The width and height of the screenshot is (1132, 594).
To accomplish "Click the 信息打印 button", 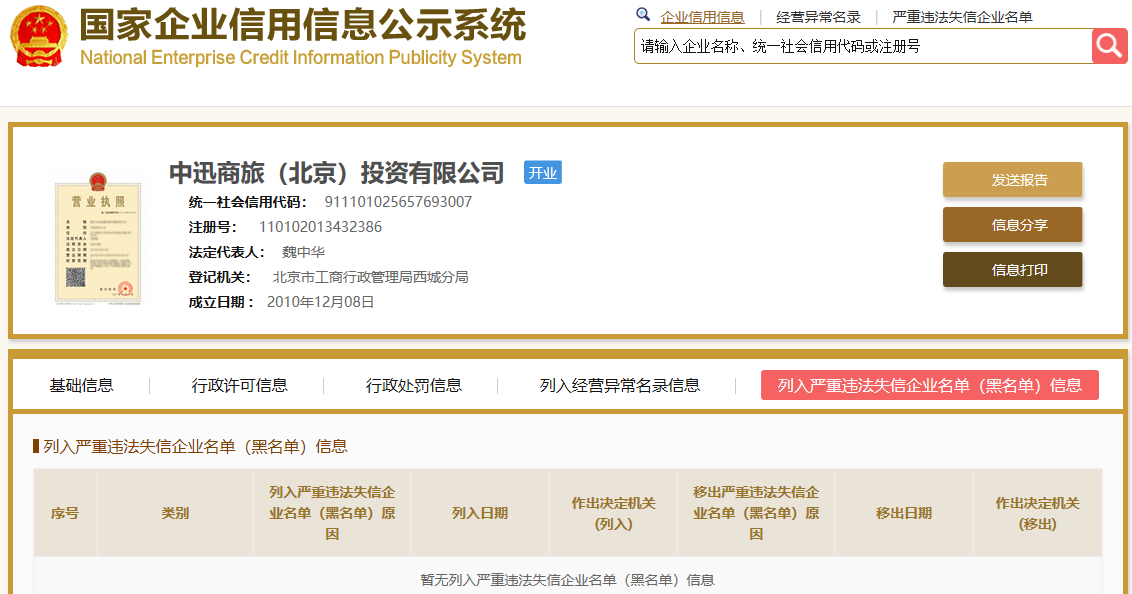I will point(1012,269).
